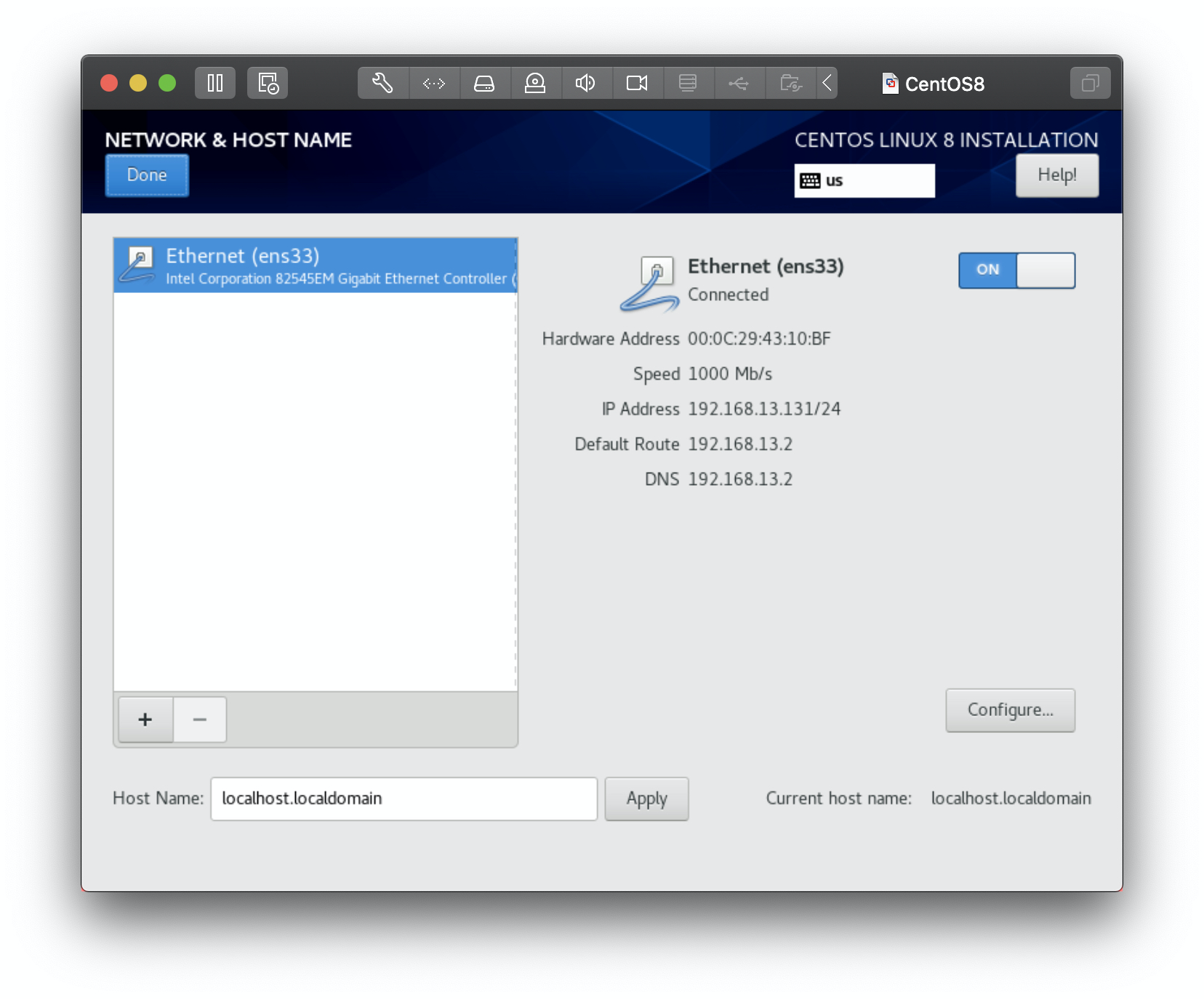Apply the host name change

pyautogui.click(x=646, y=799)
